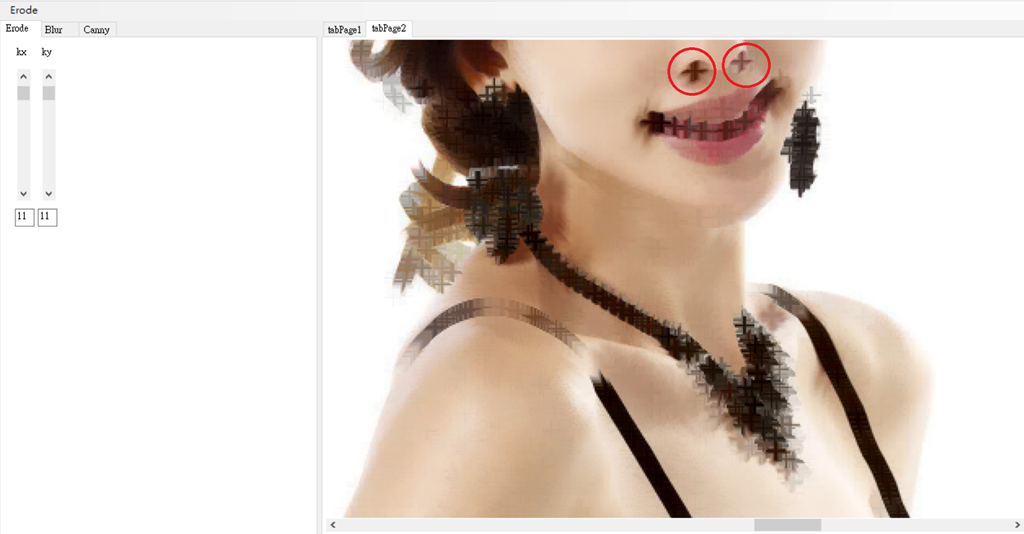Image resolution: width=1024 pixels, height=534 pixels.
Task: Open the Blur tab
Action: 59,29
